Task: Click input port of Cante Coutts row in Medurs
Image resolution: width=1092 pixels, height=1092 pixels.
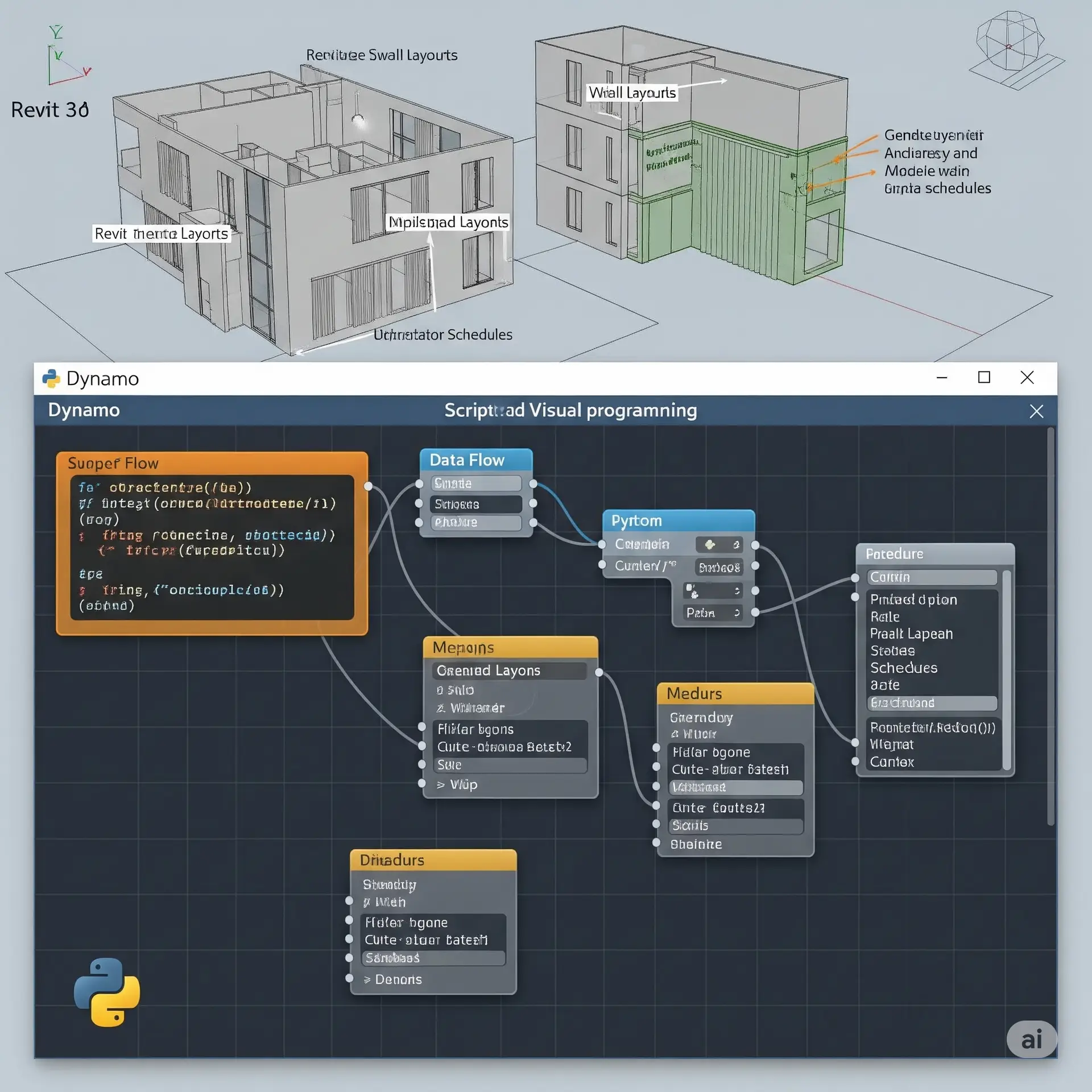Action: [656, 805]
